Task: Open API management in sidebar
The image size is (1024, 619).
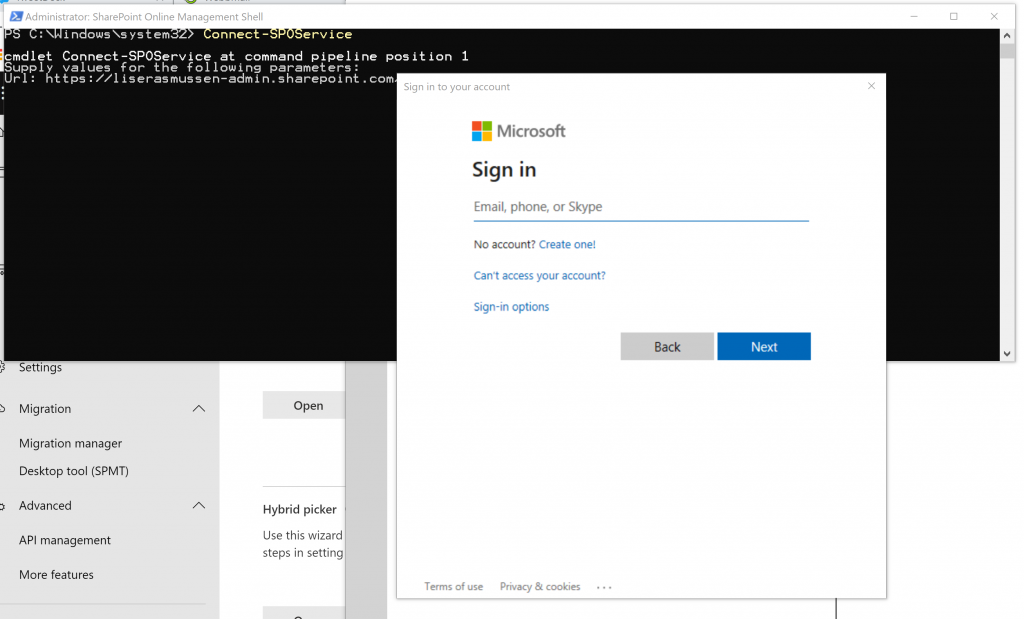Action: [x=65, y=540]
